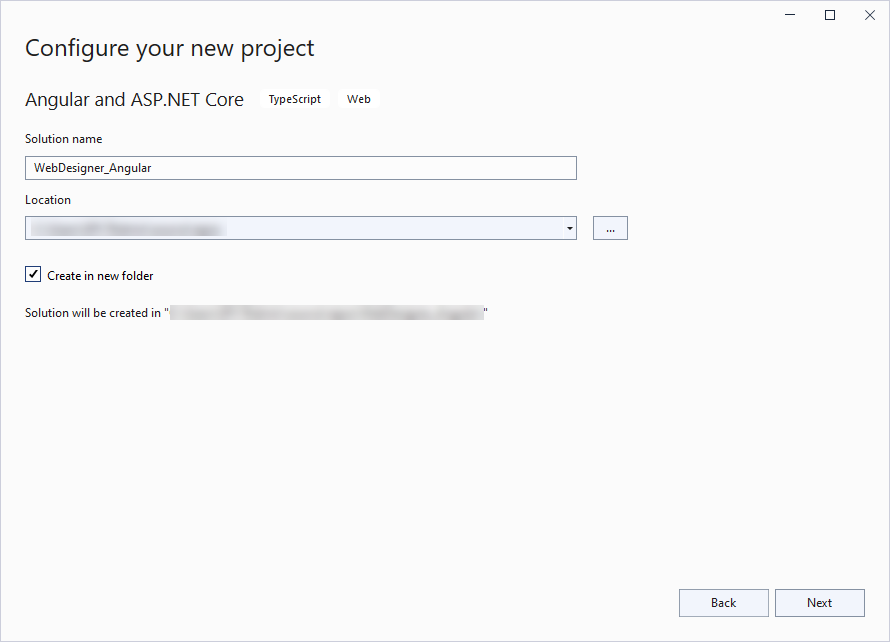The image size is (890, 642).
Task: Maximize the dialog window
Action: (830, 15)
